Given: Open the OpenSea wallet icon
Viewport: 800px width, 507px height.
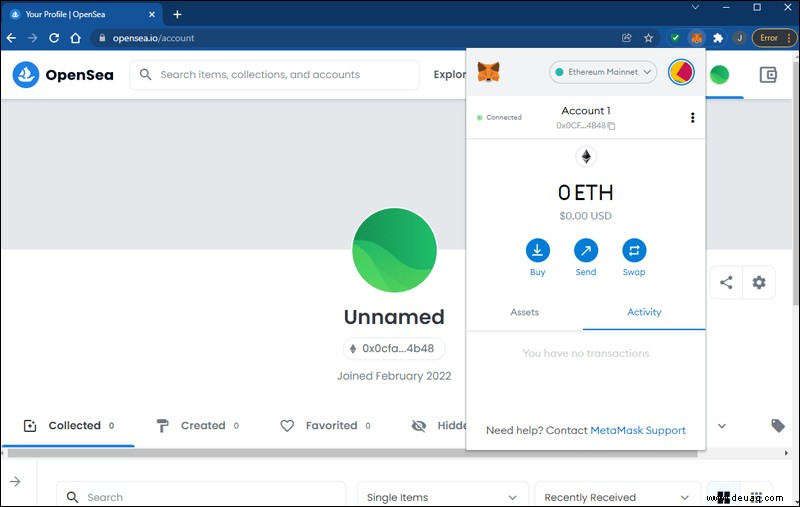Looking at the screenshot, I should (x=768, y=75).
